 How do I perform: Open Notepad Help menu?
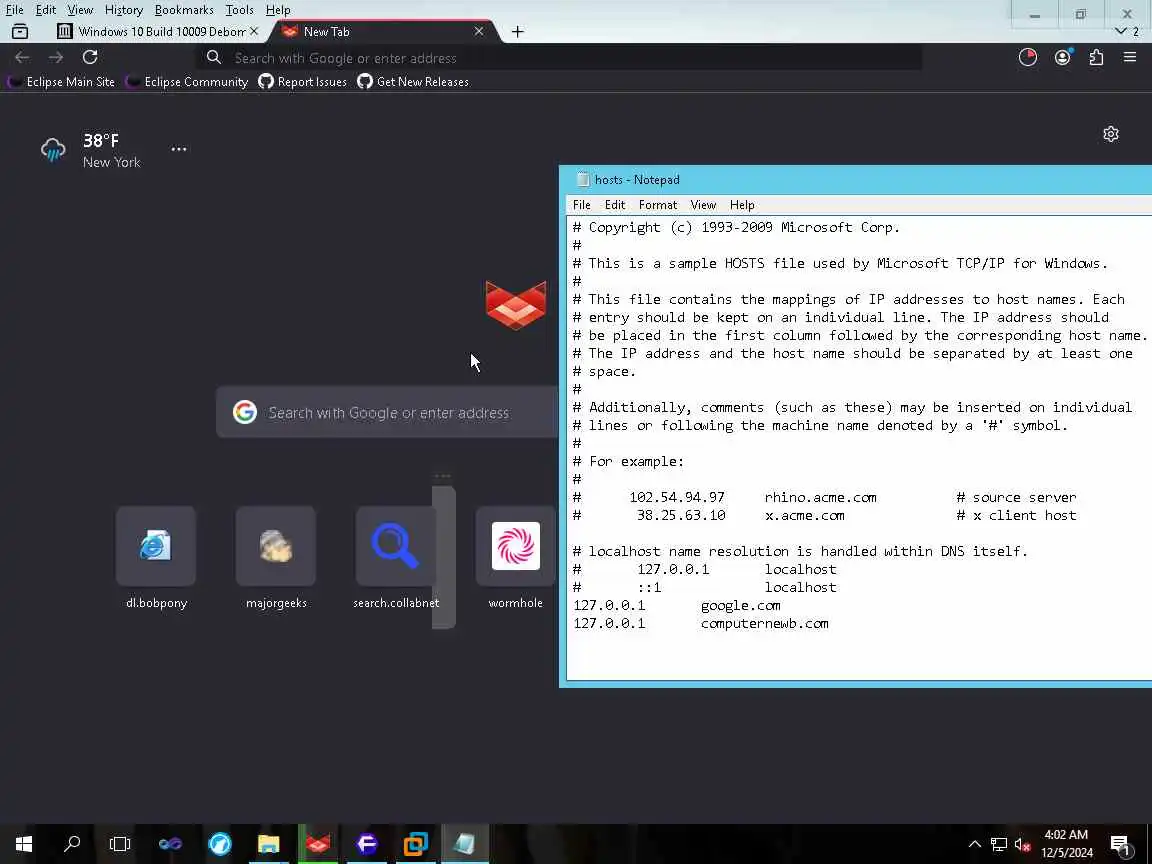point(742,205)
